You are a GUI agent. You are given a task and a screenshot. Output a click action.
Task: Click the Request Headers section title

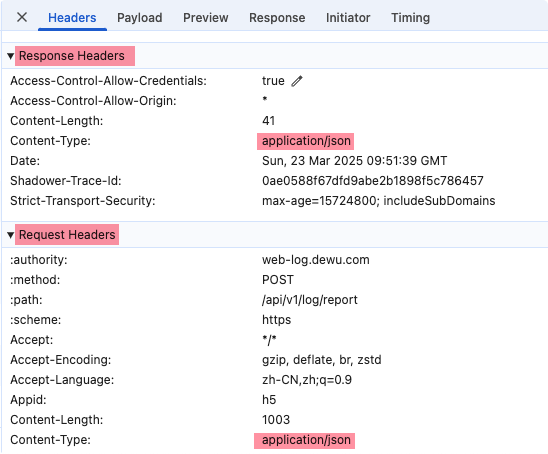(67, 235)
